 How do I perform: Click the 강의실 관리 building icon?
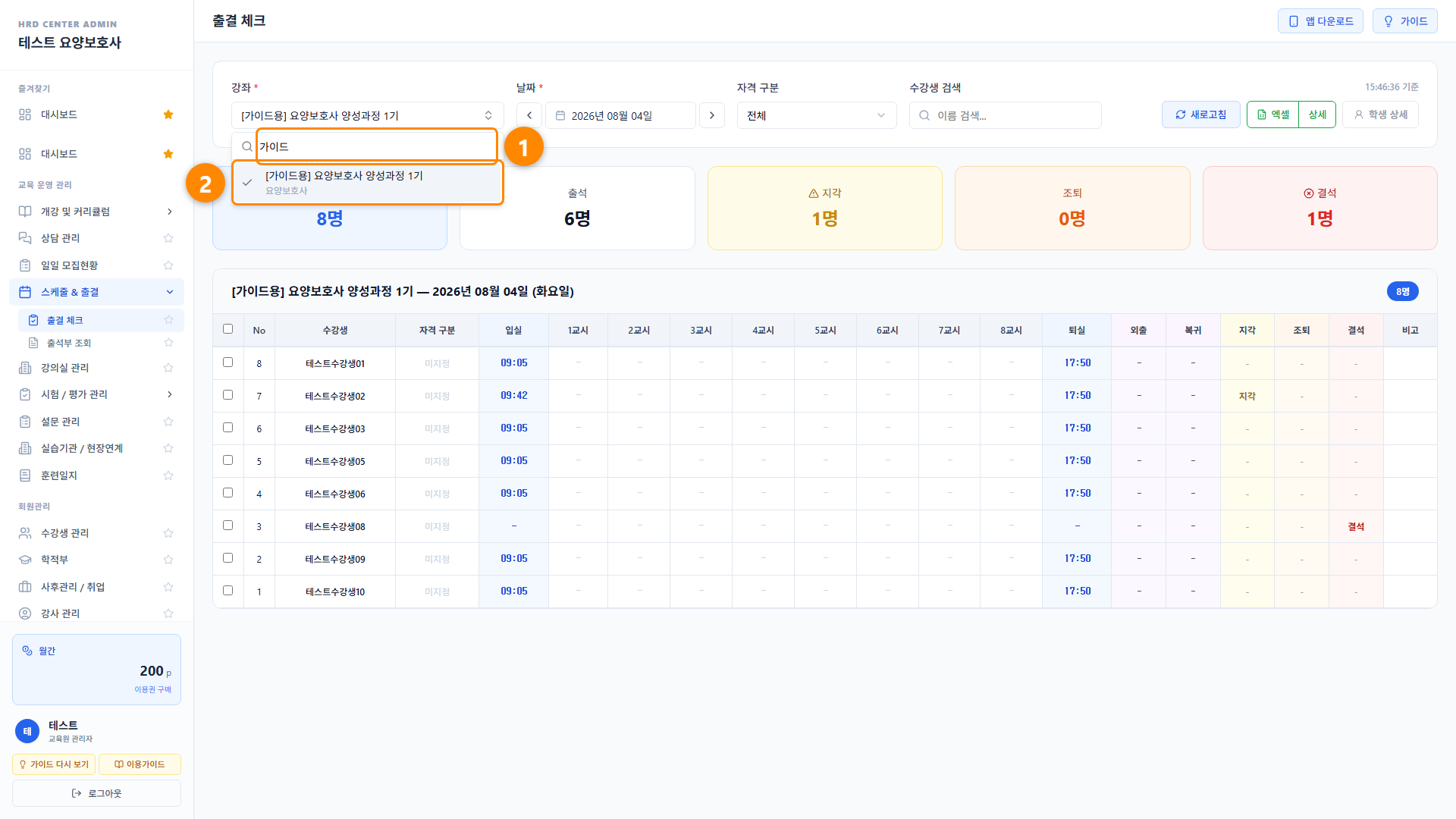click(25, 368)
